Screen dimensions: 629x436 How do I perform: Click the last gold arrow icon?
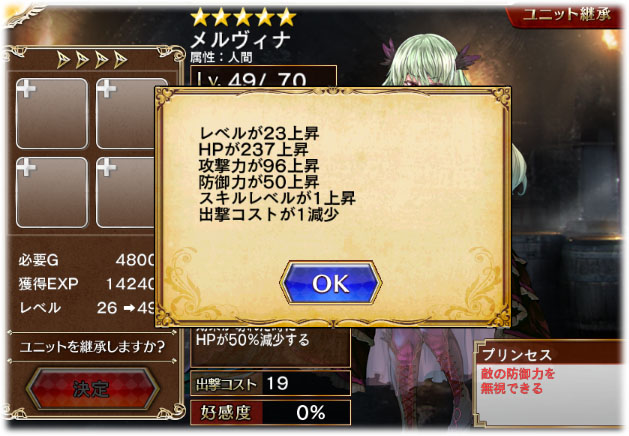tap(120, 60)
